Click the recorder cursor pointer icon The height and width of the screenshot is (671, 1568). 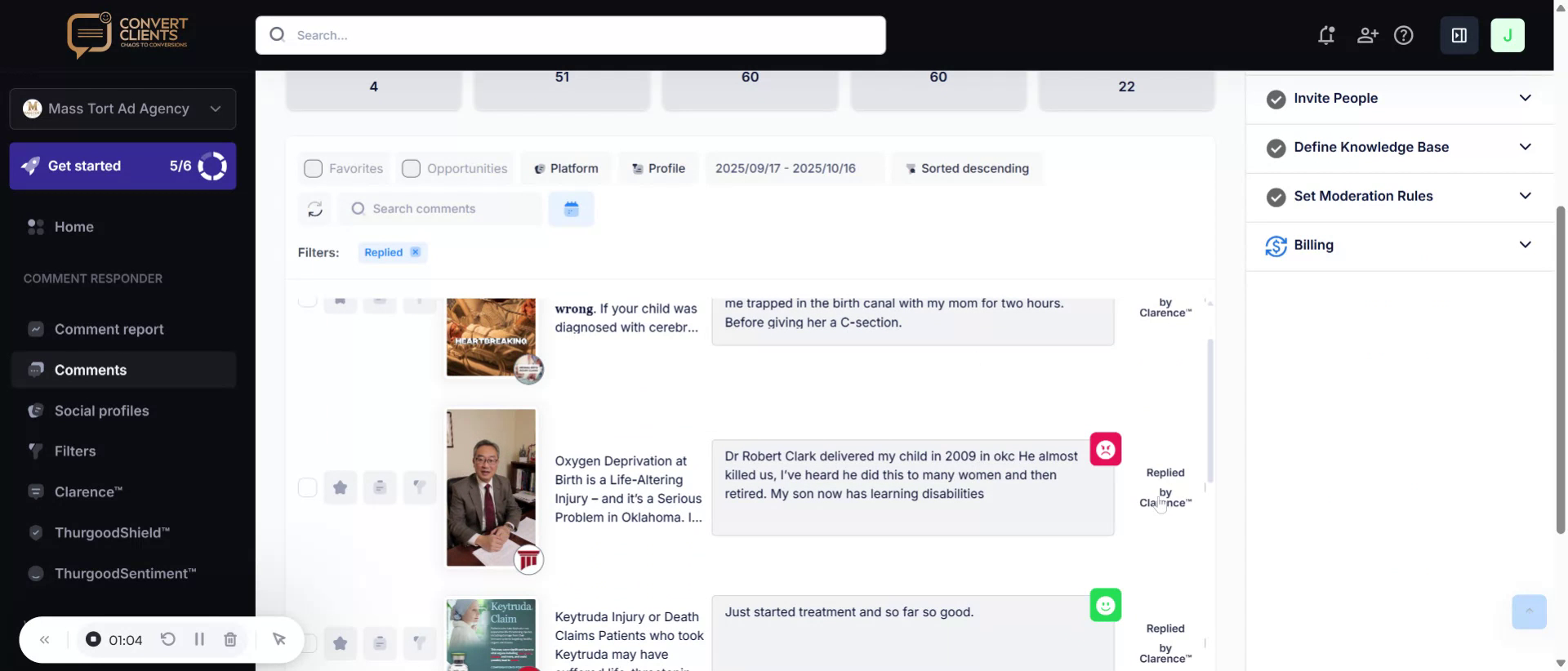click(278, 639)
